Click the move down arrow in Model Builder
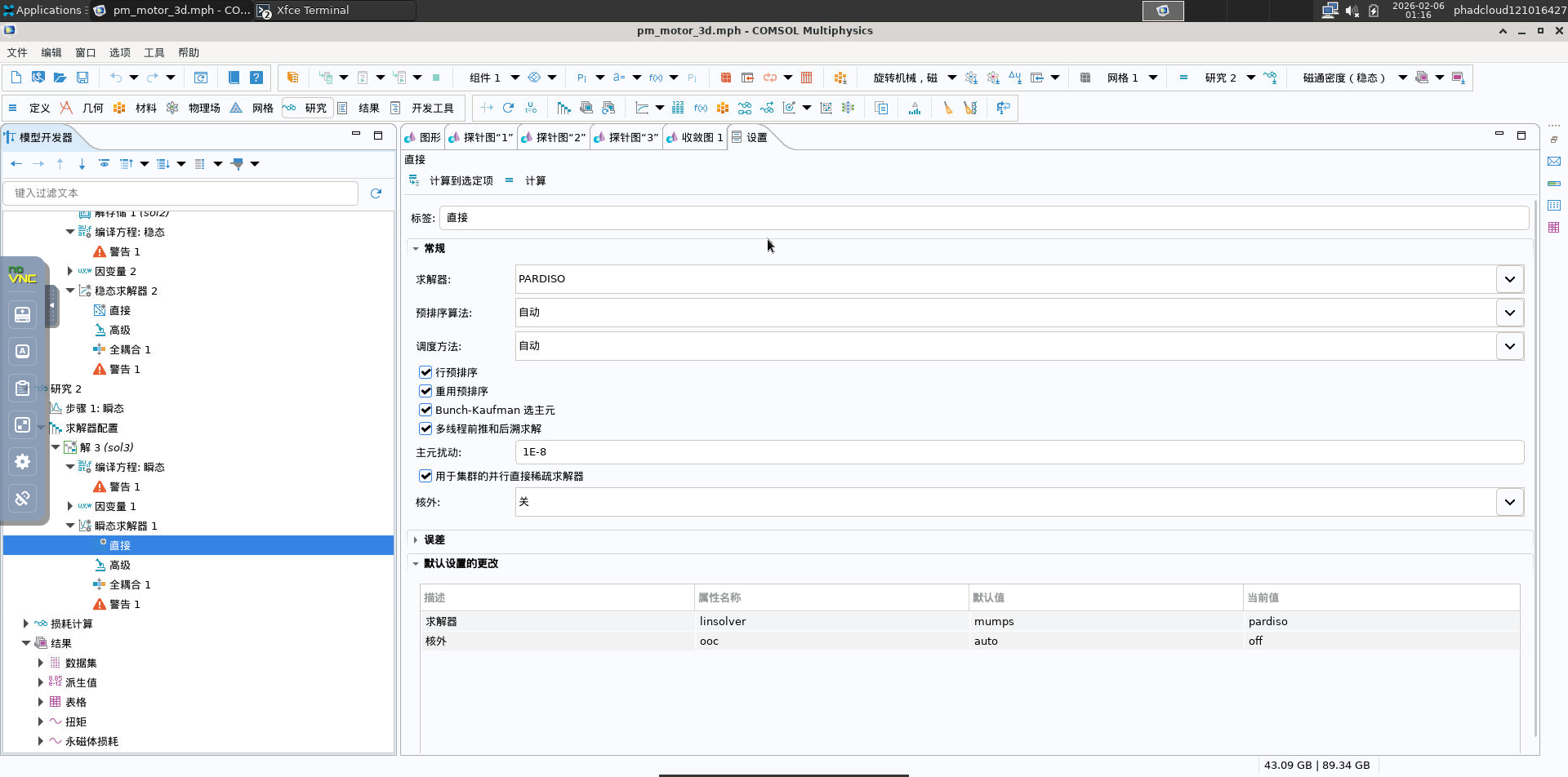 tap(82, 164)
